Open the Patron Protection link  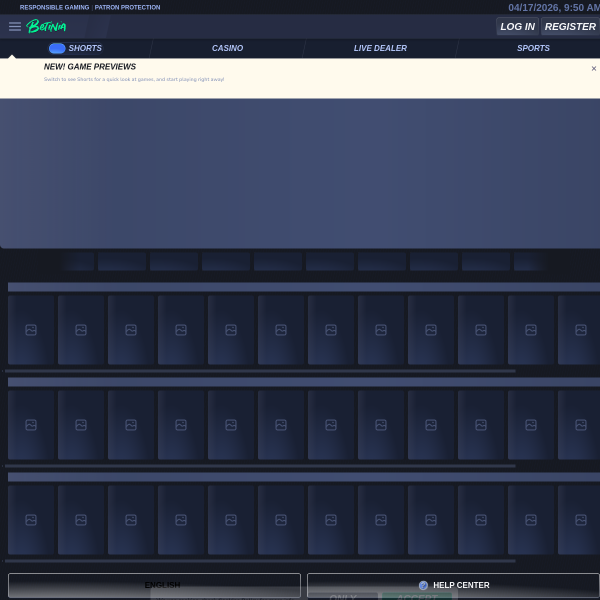tap(127, 7)
